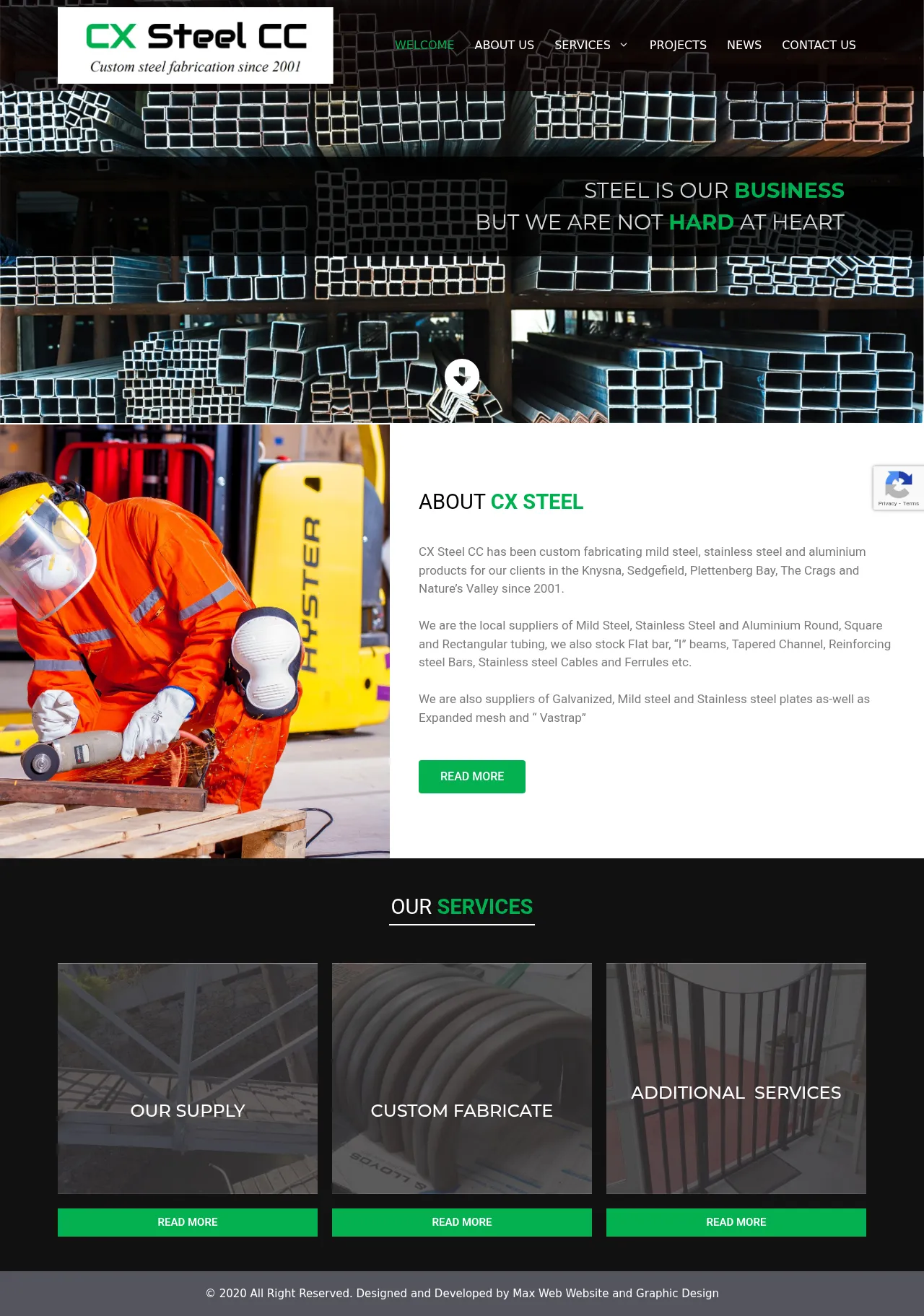Expand the Services submenu chevron

tap(624, 45)
